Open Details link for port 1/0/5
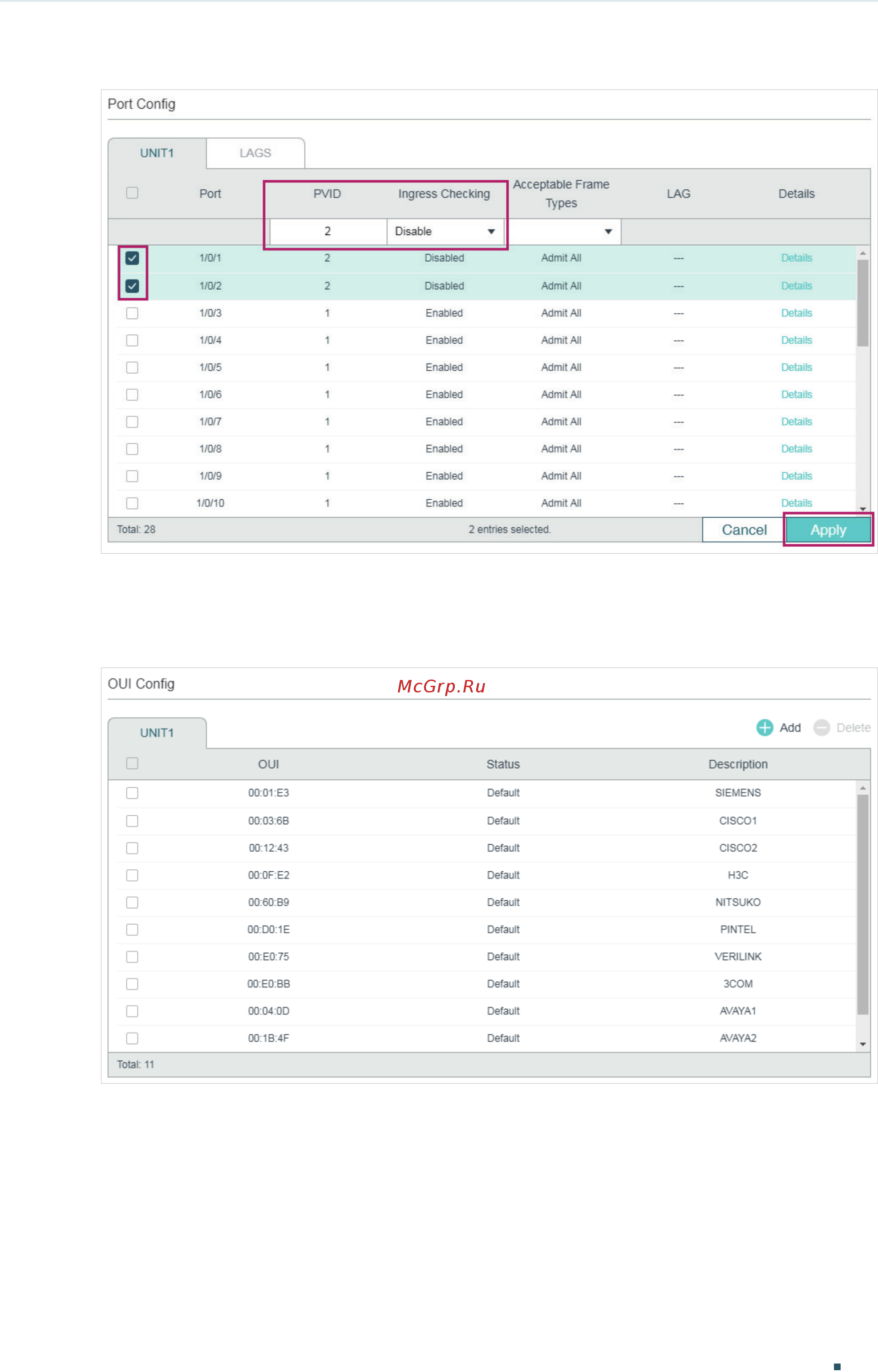878x1372 pixels. pos(797,368)
